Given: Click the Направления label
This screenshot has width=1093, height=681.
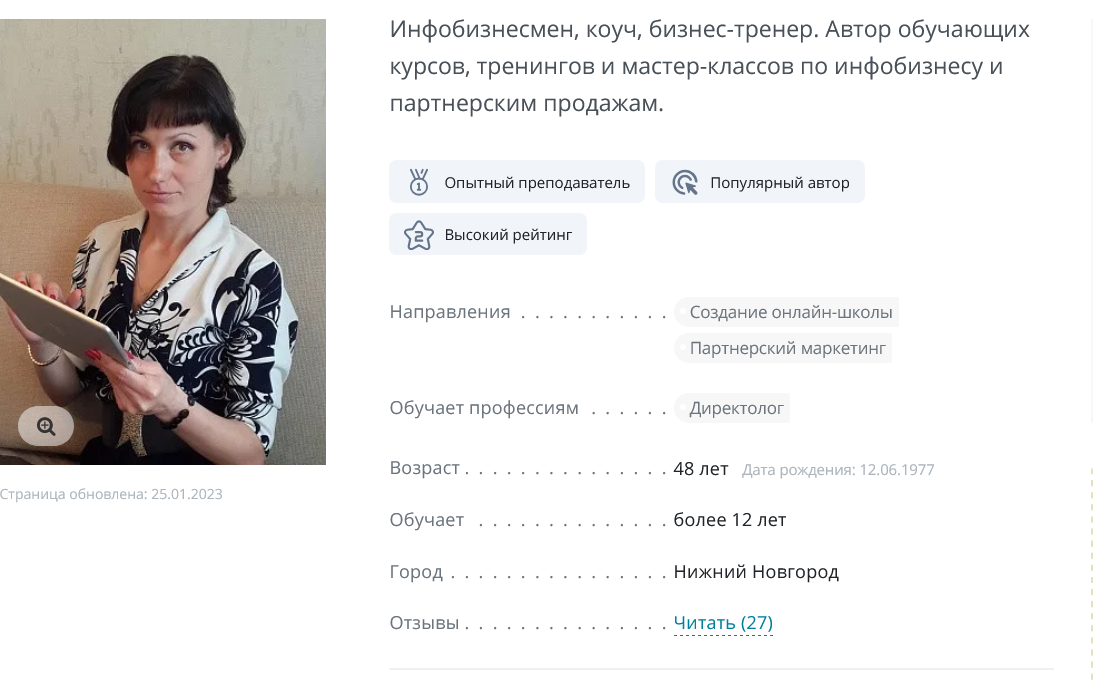Looking at the screenshot, I should [450, 312].
